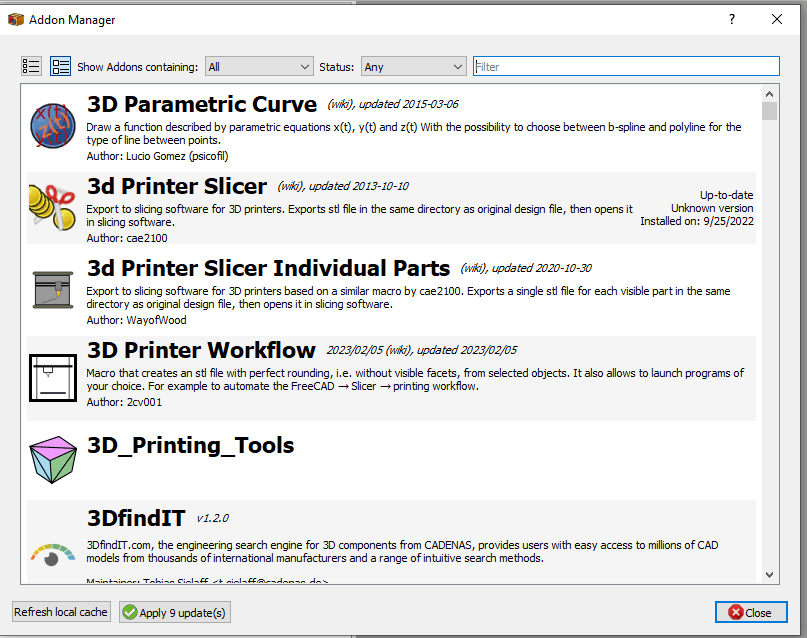This screenshot has height=638, width=807.
Task: Click the 3D Parametric Curve sphere icon
Action: tap(52, 126)
